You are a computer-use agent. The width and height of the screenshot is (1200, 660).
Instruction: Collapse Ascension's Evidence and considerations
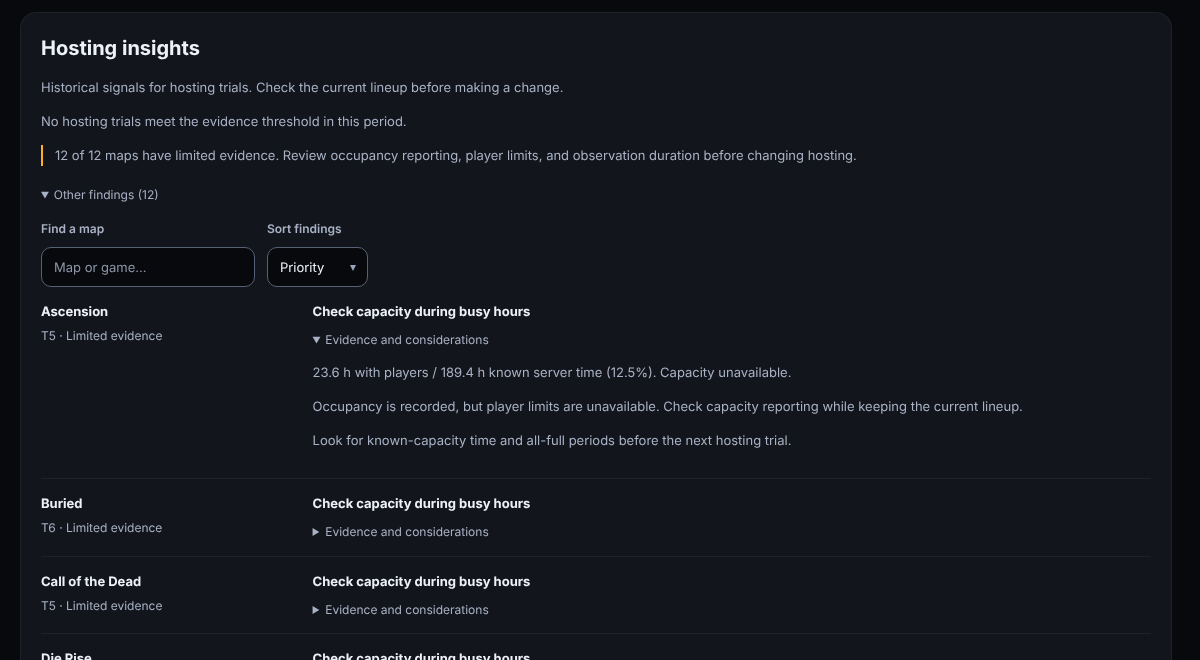(401, 340)
